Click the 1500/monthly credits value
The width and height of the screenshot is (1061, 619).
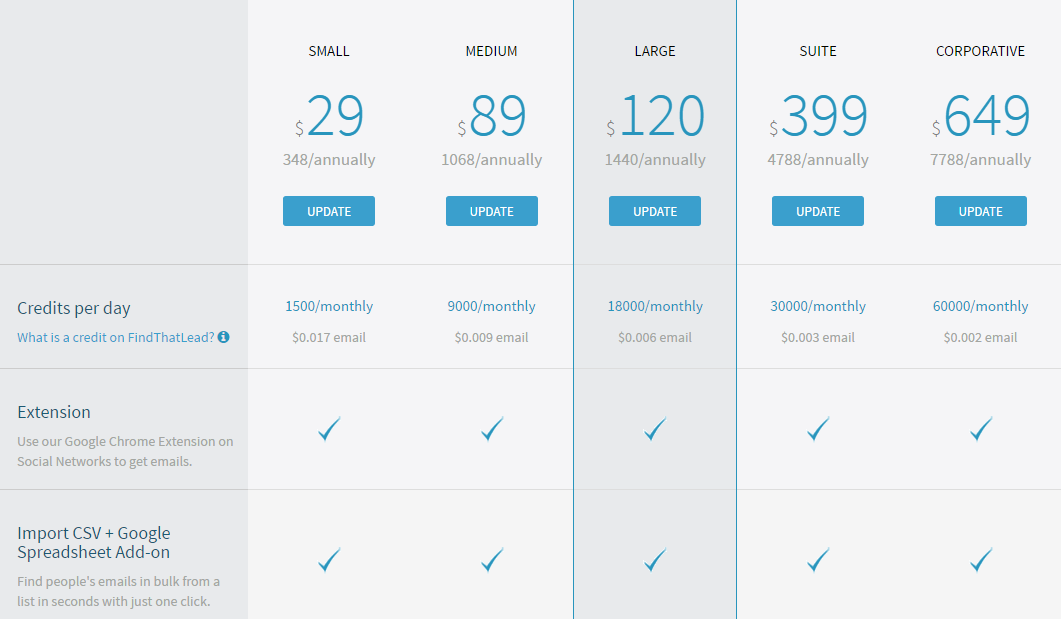pos(329,306)
